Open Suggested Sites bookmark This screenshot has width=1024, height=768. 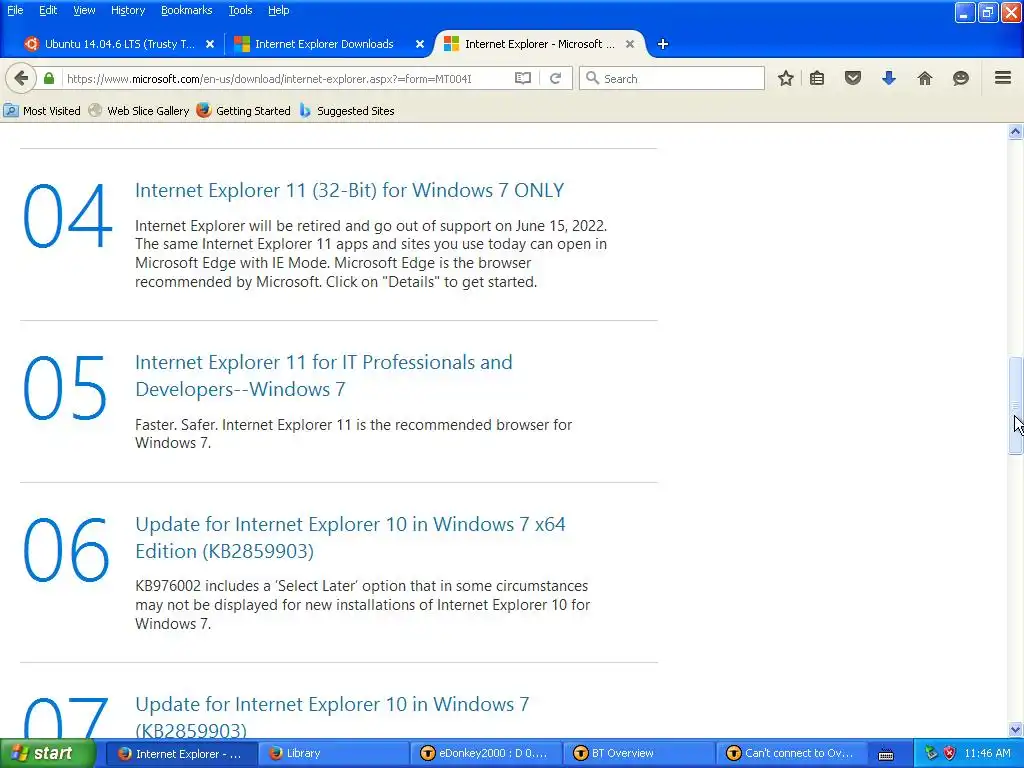(347, 111)
